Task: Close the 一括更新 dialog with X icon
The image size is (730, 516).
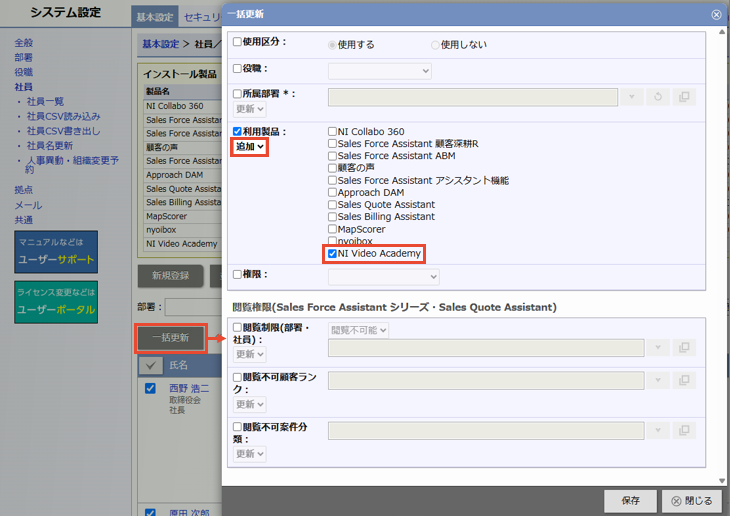Action: click(x=716, y=14)
